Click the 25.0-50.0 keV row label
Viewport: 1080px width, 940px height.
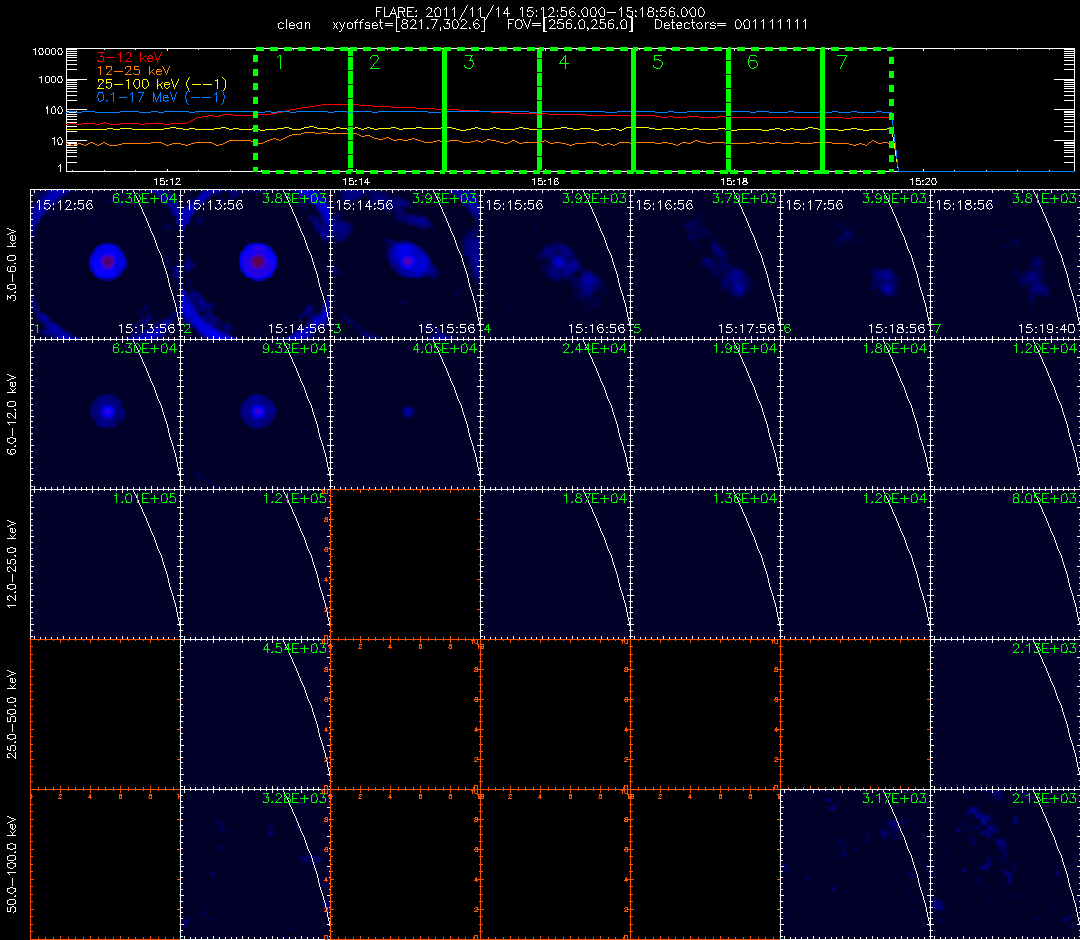12,714
